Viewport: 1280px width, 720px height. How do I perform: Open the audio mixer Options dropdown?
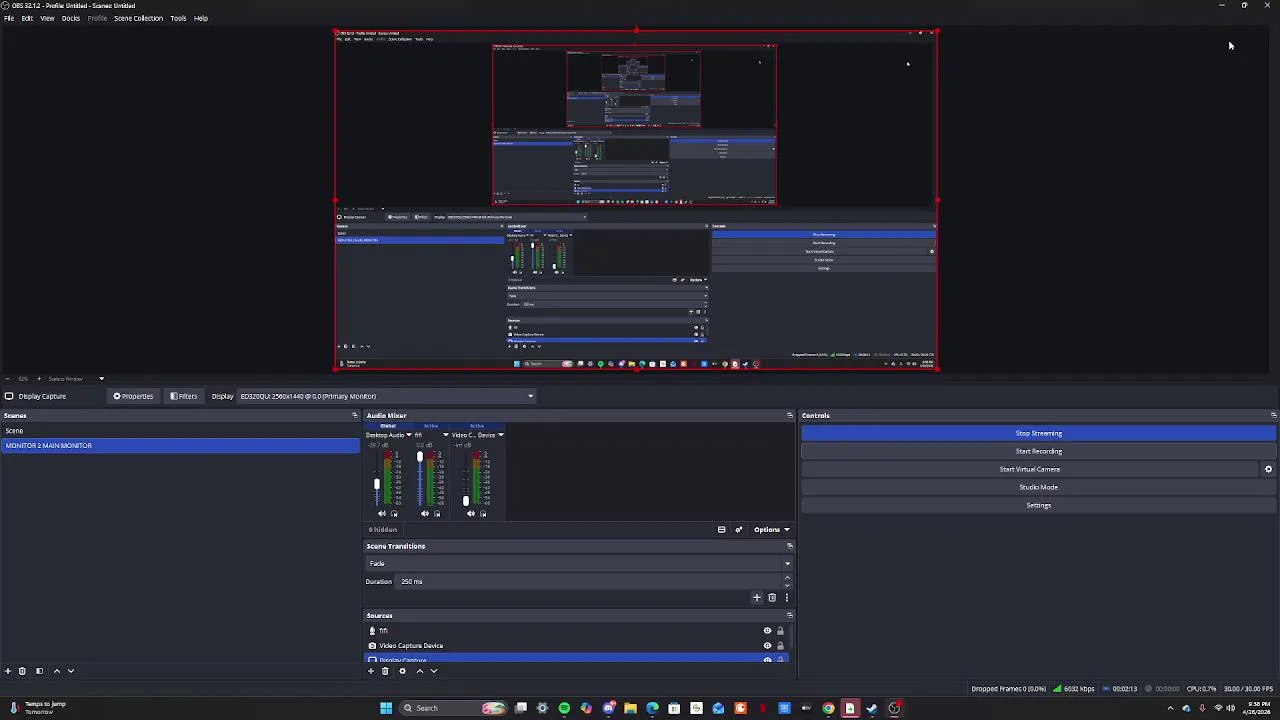click(771, 530)
